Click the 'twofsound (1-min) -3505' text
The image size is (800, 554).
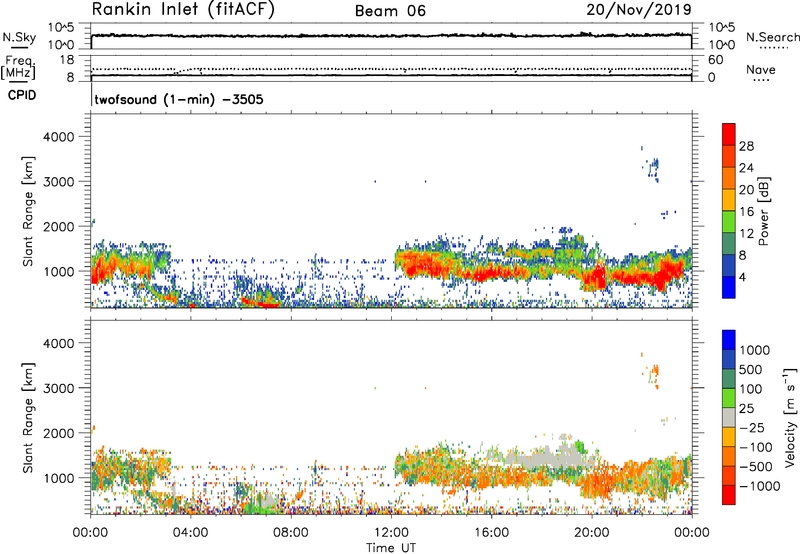click(x=179, y=99)
